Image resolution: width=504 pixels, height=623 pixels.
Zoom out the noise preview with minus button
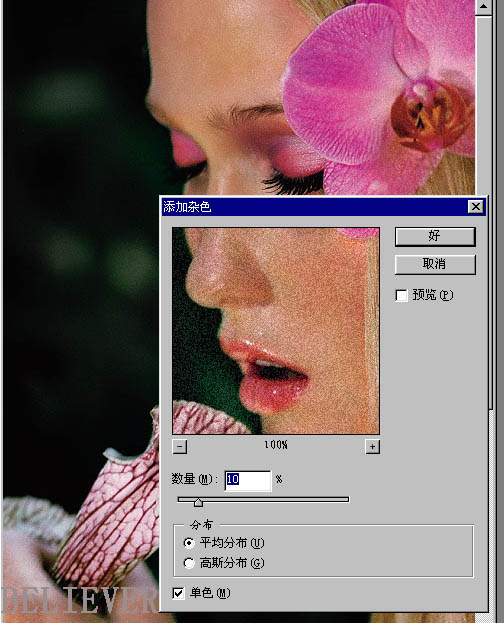[x=180, y=447]
